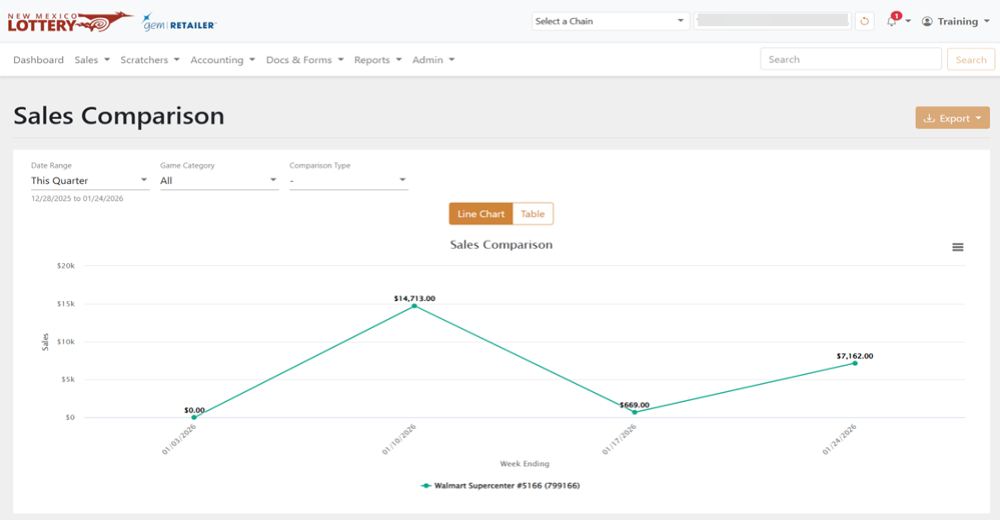Switch to Line Chart view
Image resolution: width=1000 pixels, height=520 pixels.
click(481, 214)
